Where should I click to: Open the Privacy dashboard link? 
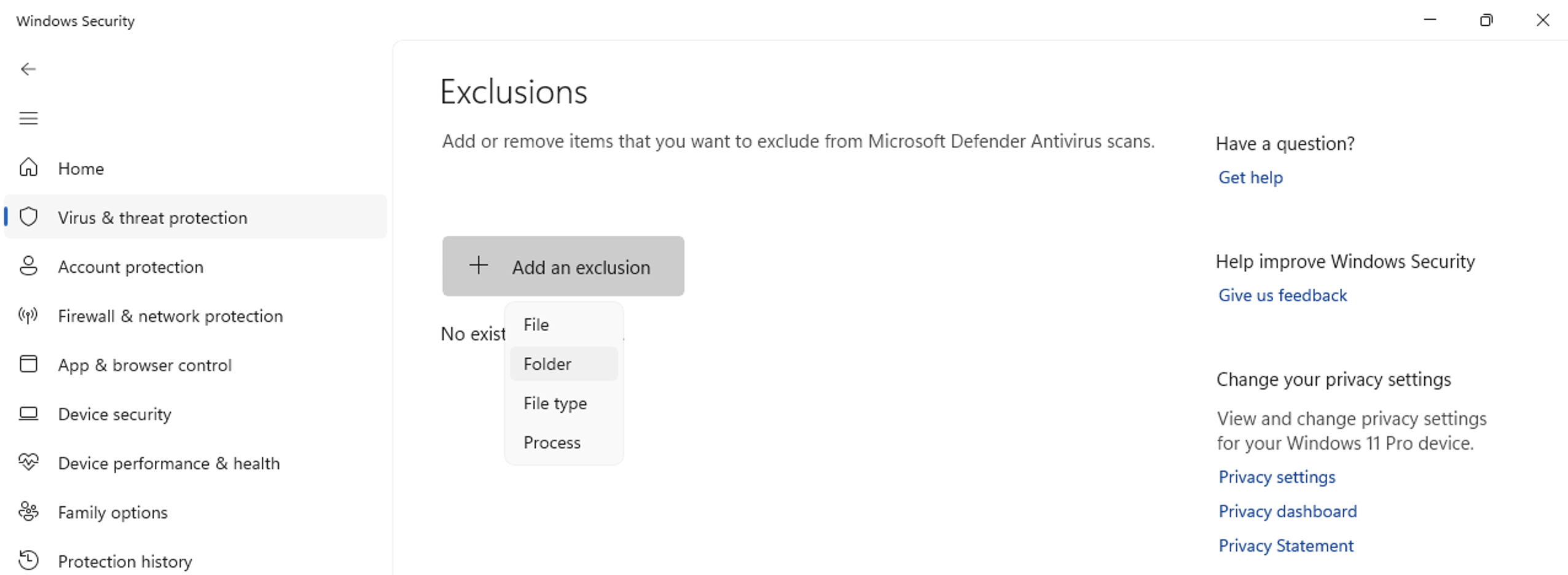pos(1287,512)
